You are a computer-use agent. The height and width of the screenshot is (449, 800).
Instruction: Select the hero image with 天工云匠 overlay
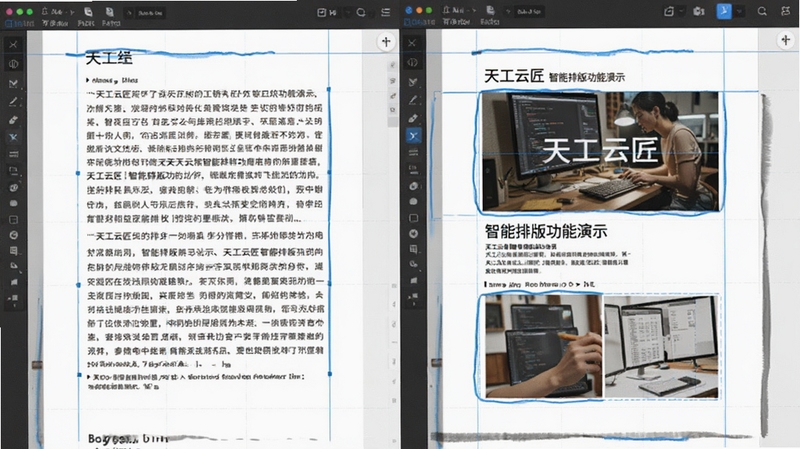601,152
